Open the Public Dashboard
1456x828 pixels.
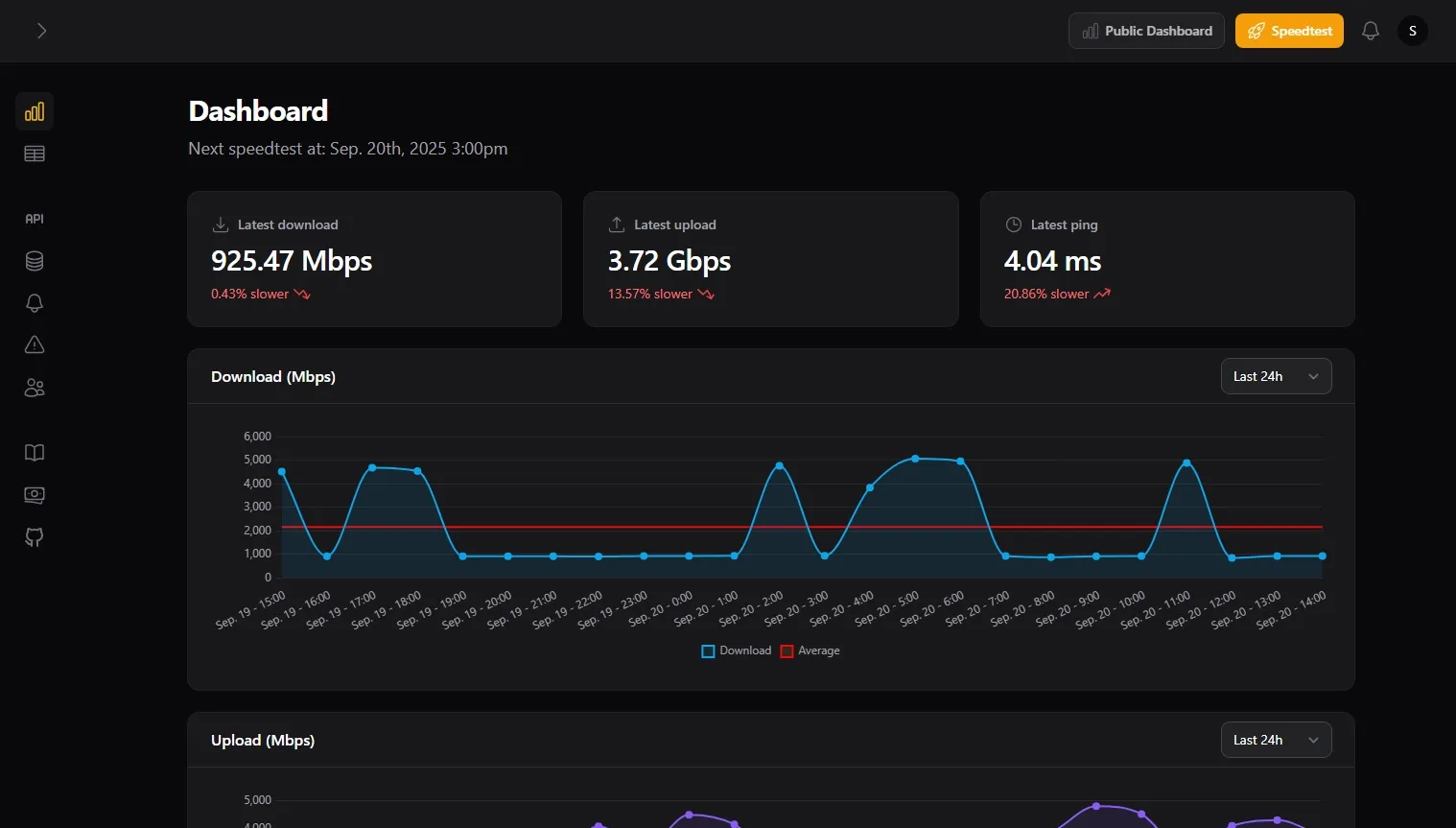click(x=1146, y=31)
